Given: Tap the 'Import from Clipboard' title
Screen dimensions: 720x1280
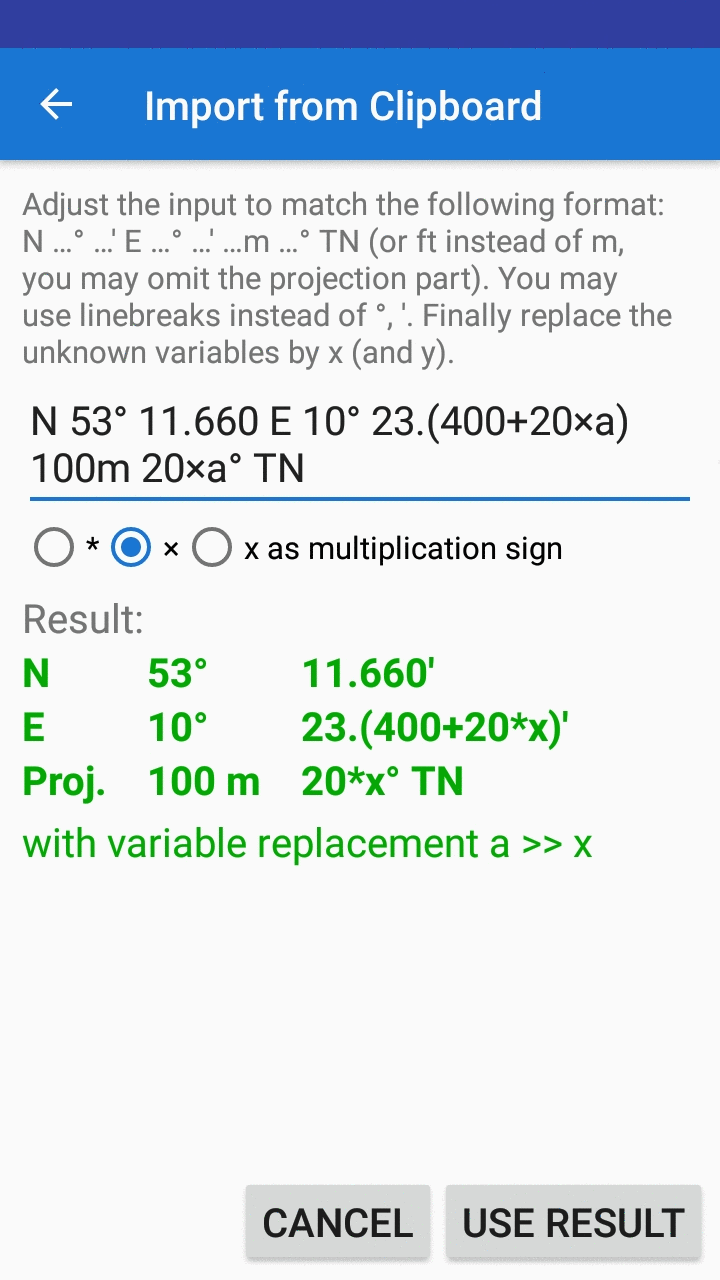Looking at the screenshot, I should pyautogui.click(x=343, y=106).
